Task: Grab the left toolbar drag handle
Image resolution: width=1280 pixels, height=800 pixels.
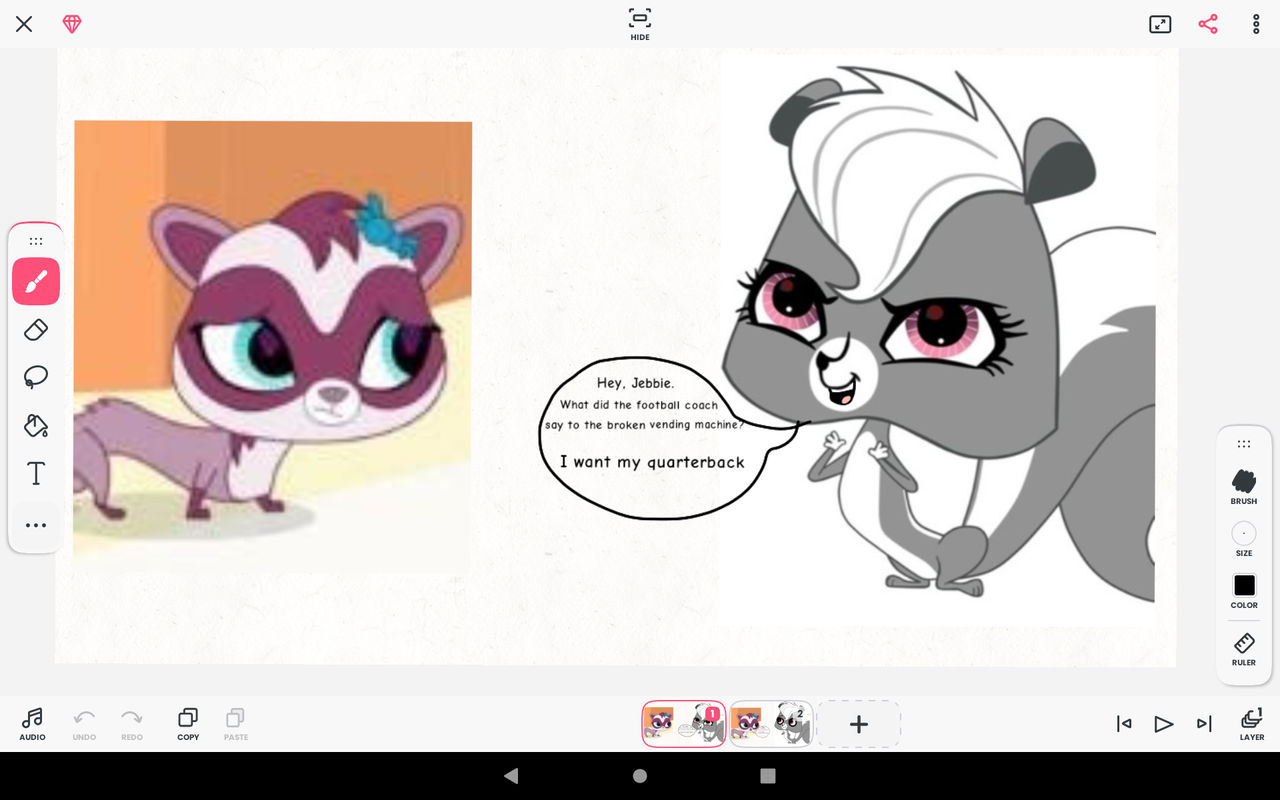Action: [36, 241]
